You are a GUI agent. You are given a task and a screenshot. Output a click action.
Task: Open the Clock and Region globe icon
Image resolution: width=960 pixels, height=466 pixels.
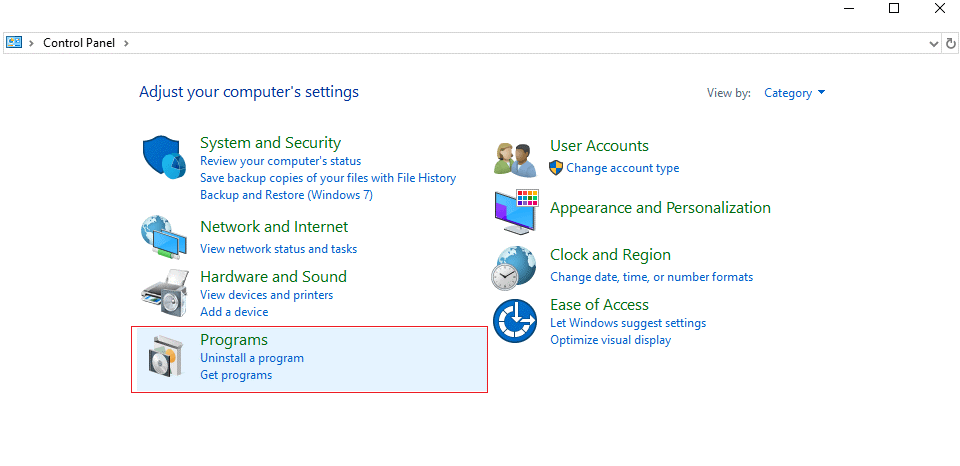coord(514,268)
